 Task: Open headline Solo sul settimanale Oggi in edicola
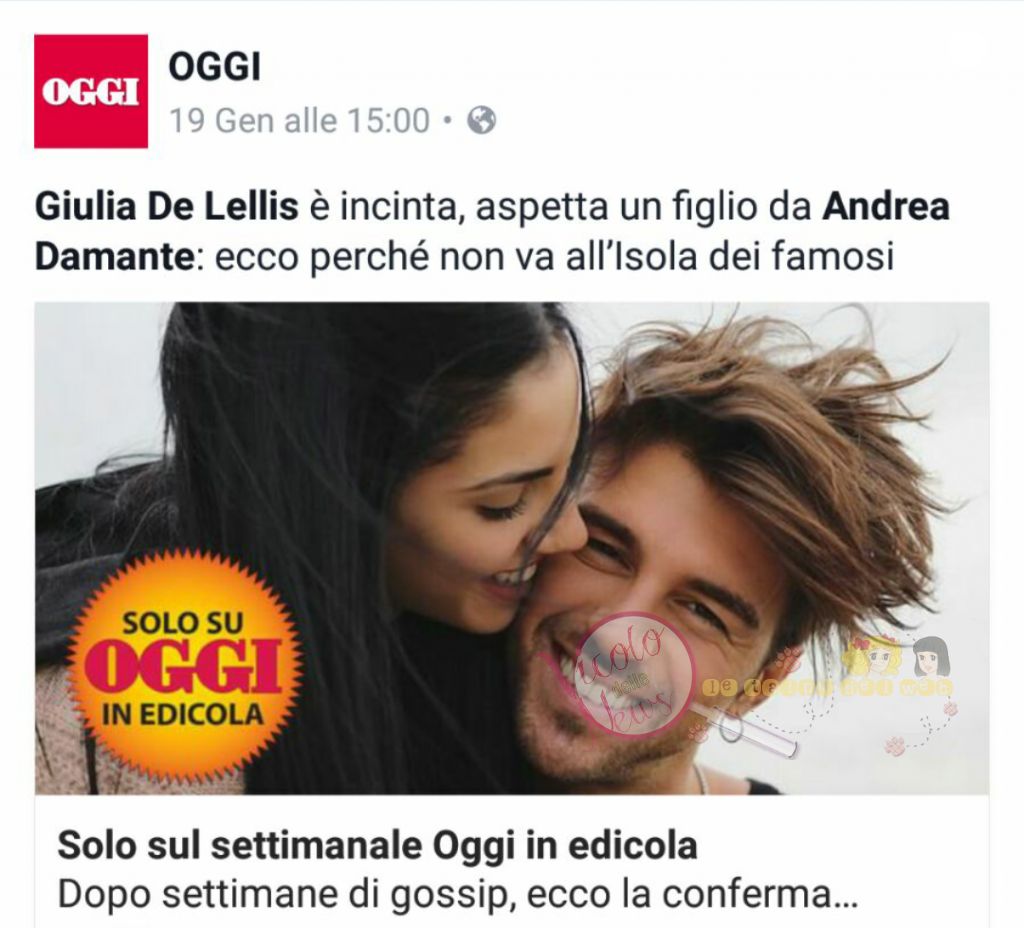click(377, 846)
